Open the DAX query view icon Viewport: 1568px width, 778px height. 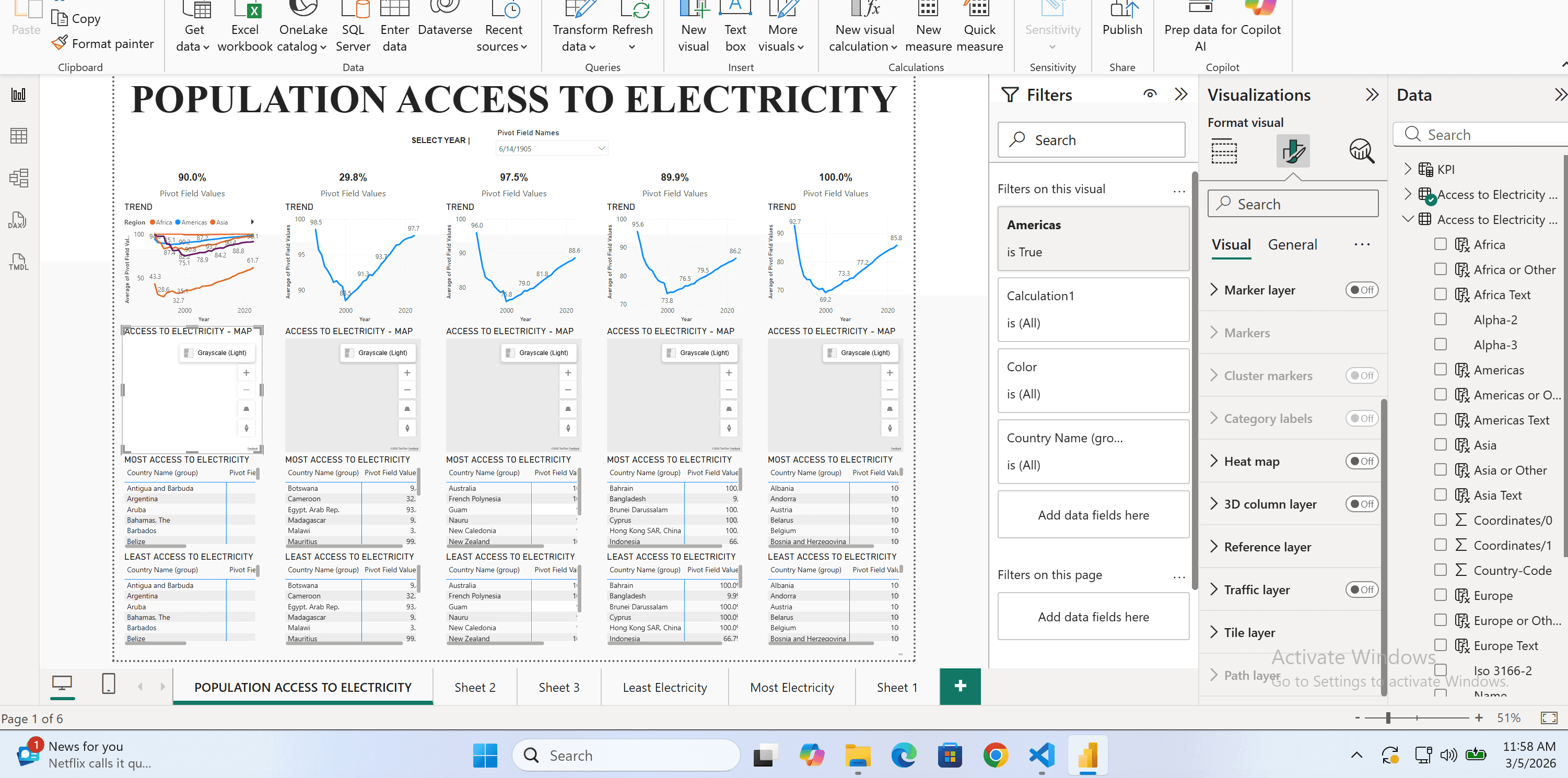pos(18,220)
